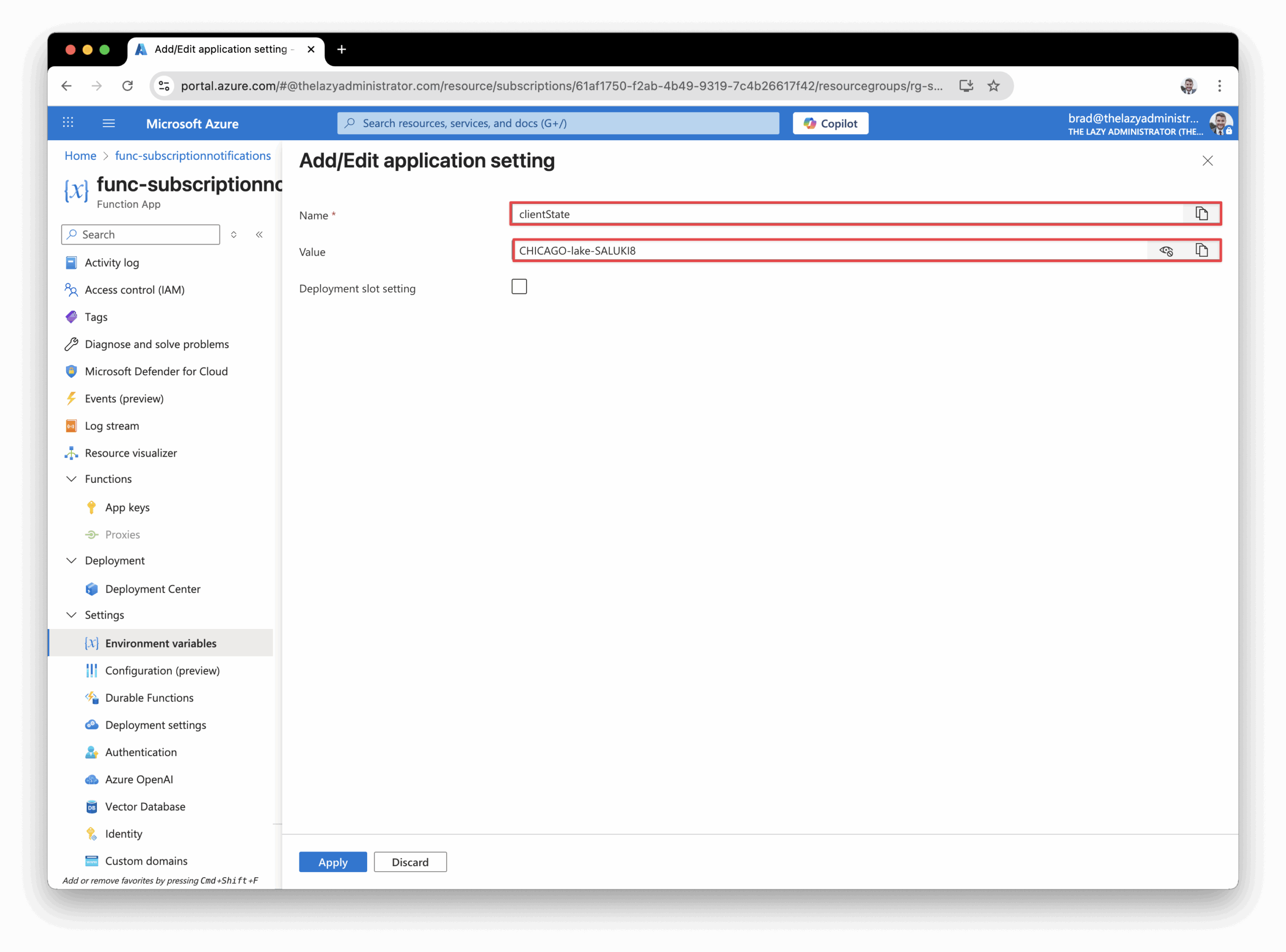Reload the page in browser
1286x952 pixels.
[127, 86]
